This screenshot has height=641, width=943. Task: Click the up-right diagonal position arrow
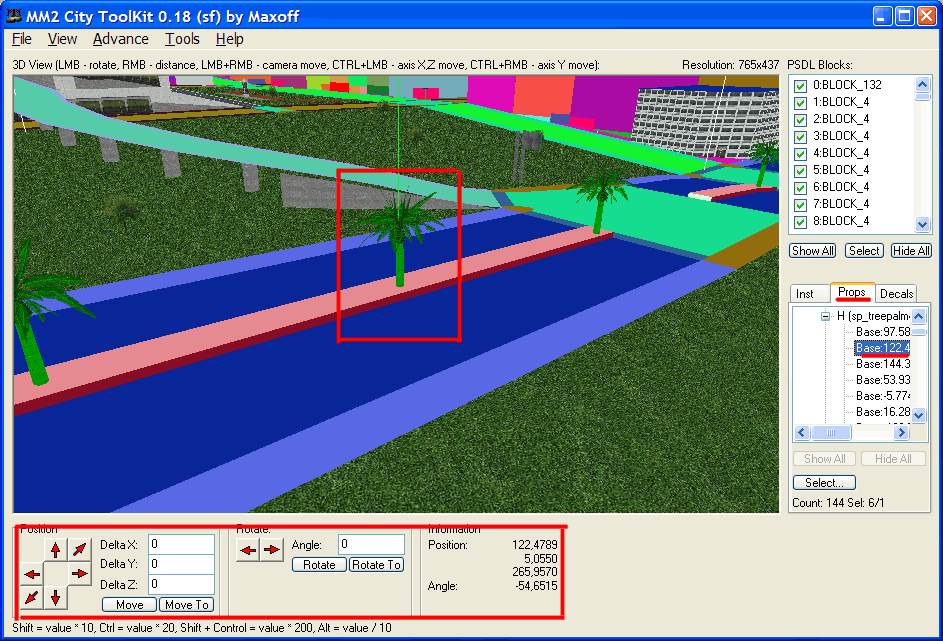click(79, 550)
